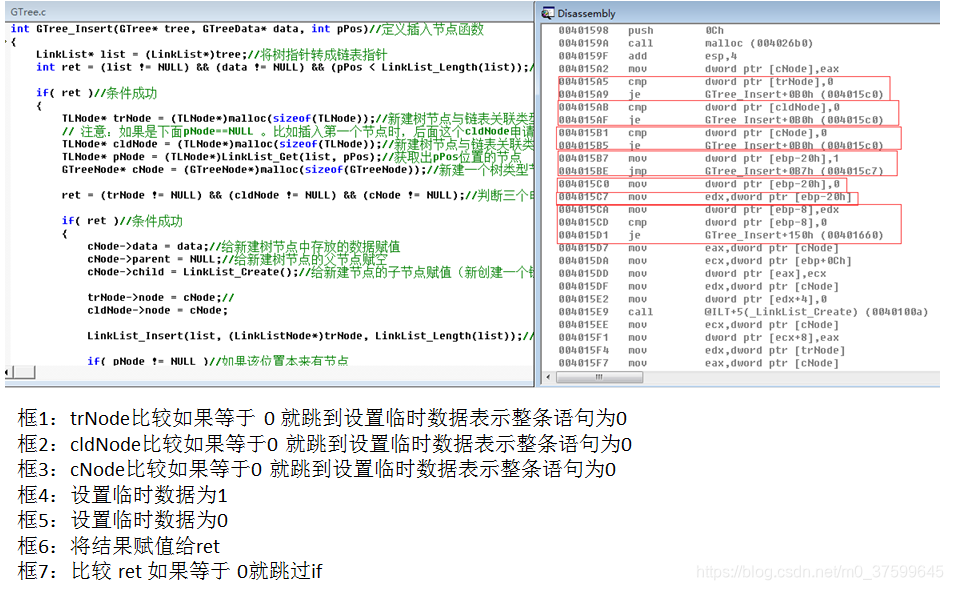The image size is (953, 590).
Task: Click the line 'cNode->data = data;'
Action: pos(244,246)
